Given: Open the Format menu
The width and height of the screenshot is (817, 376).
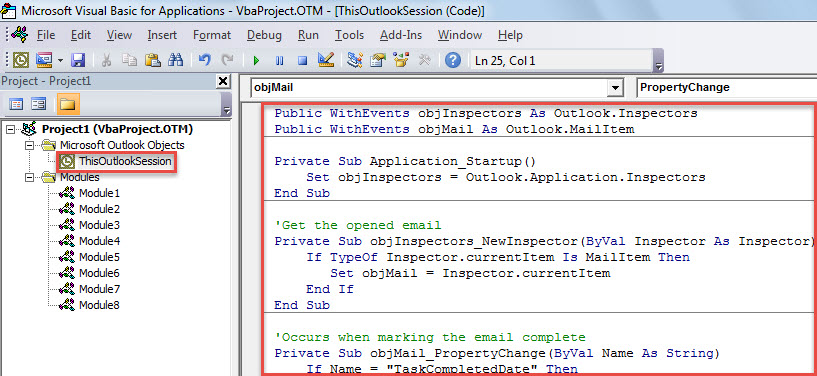Looking at the screenshot, I should (x=212, y=35).
